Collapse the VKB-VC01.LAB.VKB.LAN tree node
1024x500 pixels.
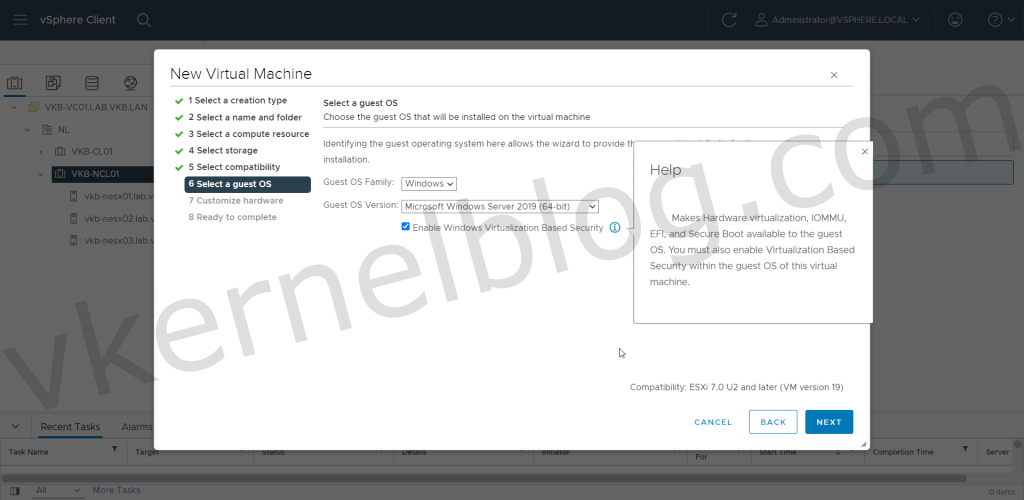coord(15,107)
